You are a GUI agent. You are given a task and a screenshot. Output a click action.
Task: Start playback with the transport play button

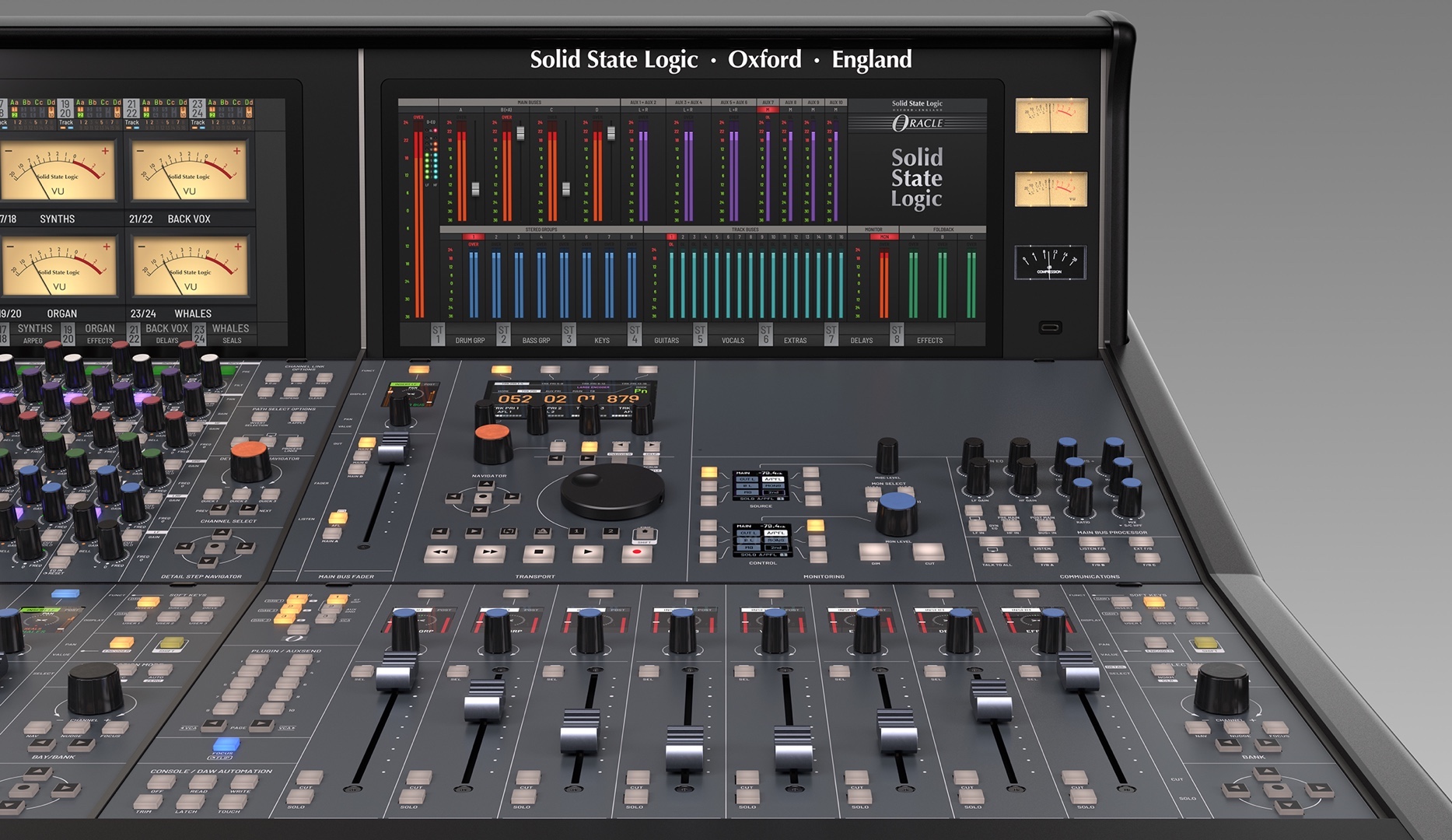pos(587,553)
